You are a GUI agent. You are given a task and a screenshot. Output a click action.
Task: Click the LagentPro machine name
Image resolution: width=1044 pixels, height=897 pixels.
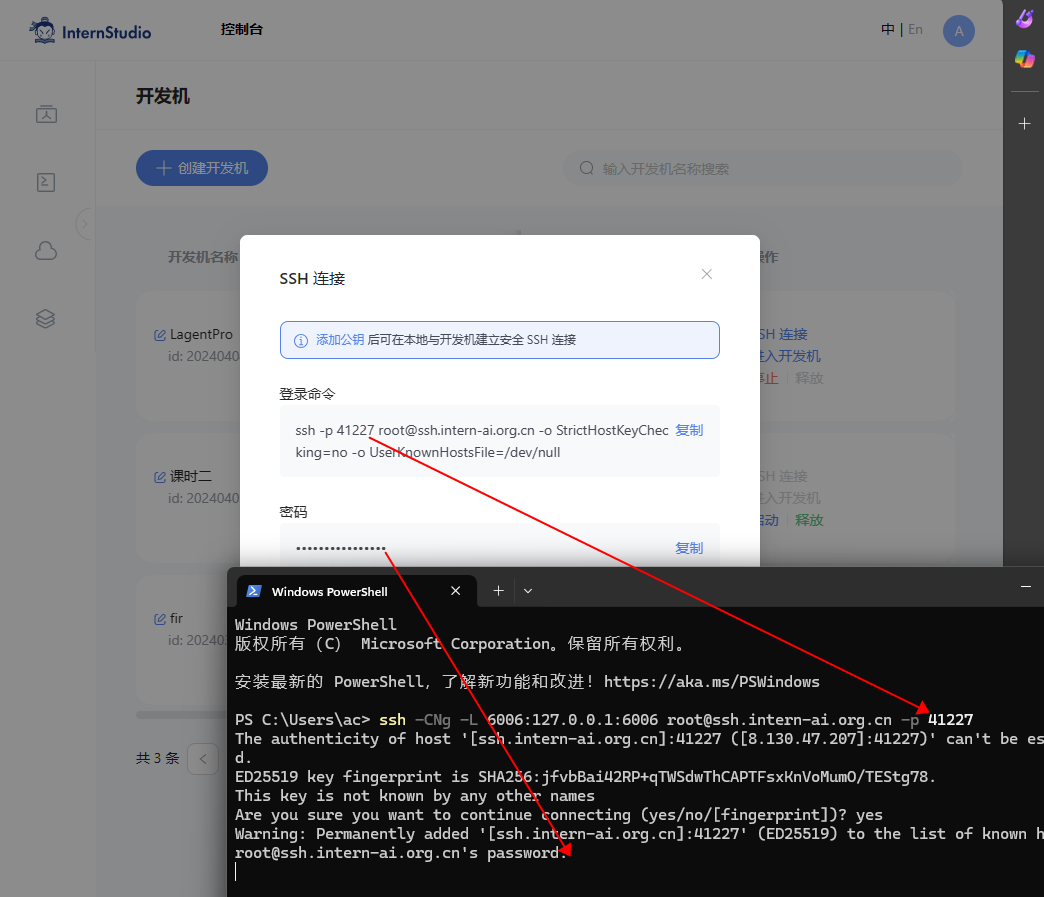coord(202,334)
